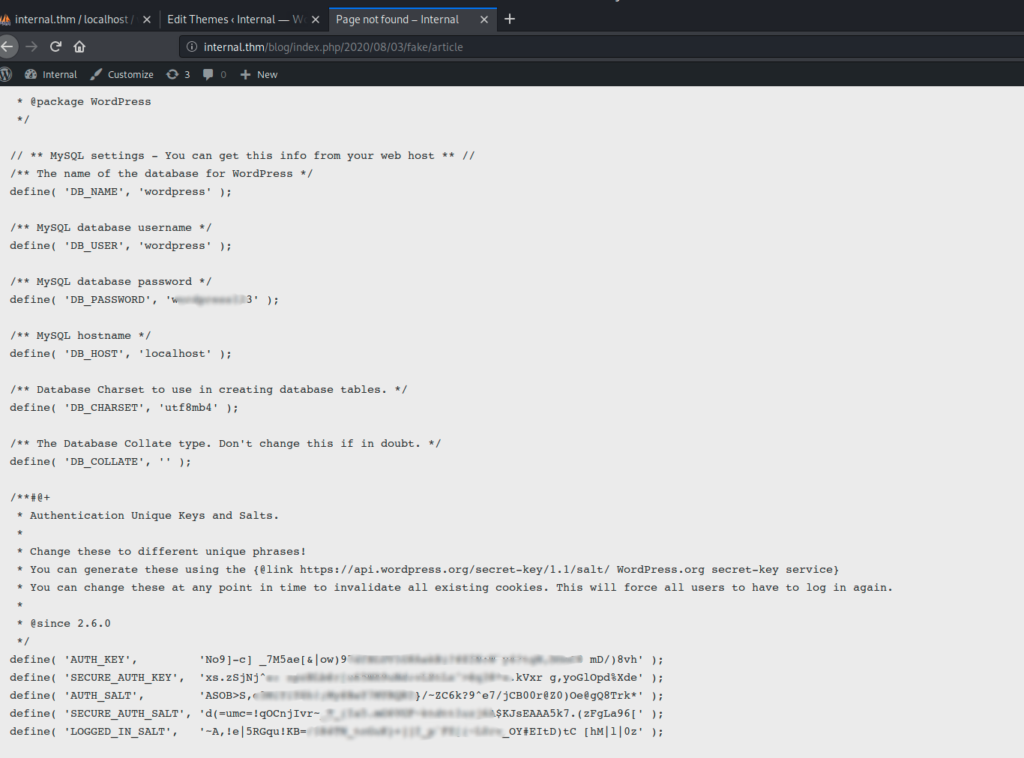Click 'MySQL hostname' comment
The width and height of the screenshot is (1024, 758).
[80, 336]
